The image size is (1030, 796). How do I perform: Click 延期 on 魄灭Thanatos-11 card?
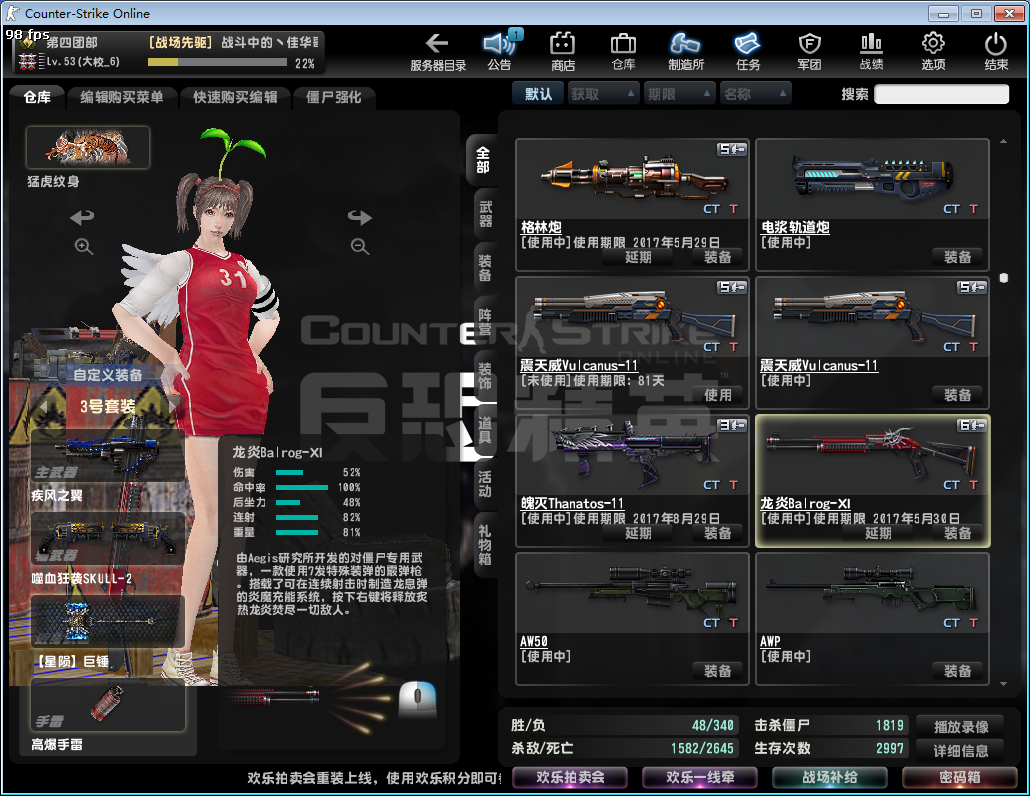click(x=638, y=533)
